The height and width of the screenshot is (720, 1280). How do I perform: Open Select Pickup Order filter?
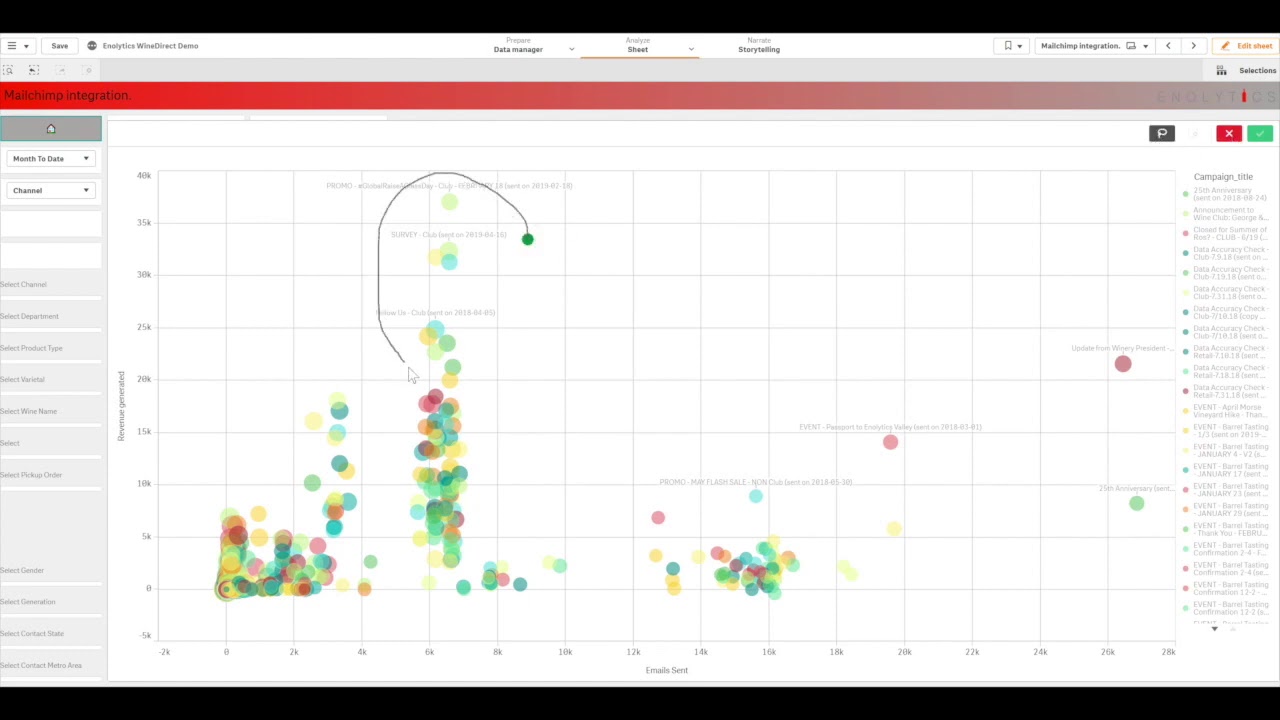(50, 475)
